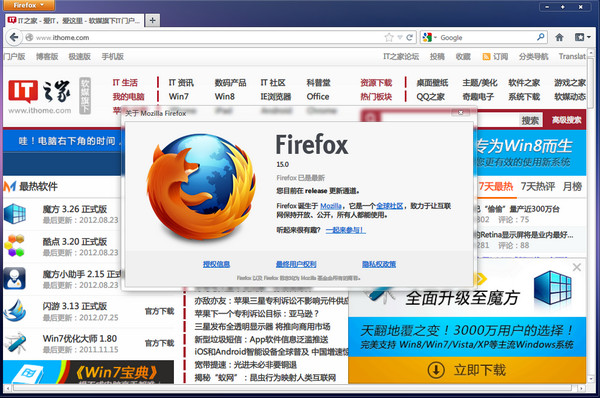Click the 立即下载 download button
This screenshot has height=398, width=600.
click(467, 370)
